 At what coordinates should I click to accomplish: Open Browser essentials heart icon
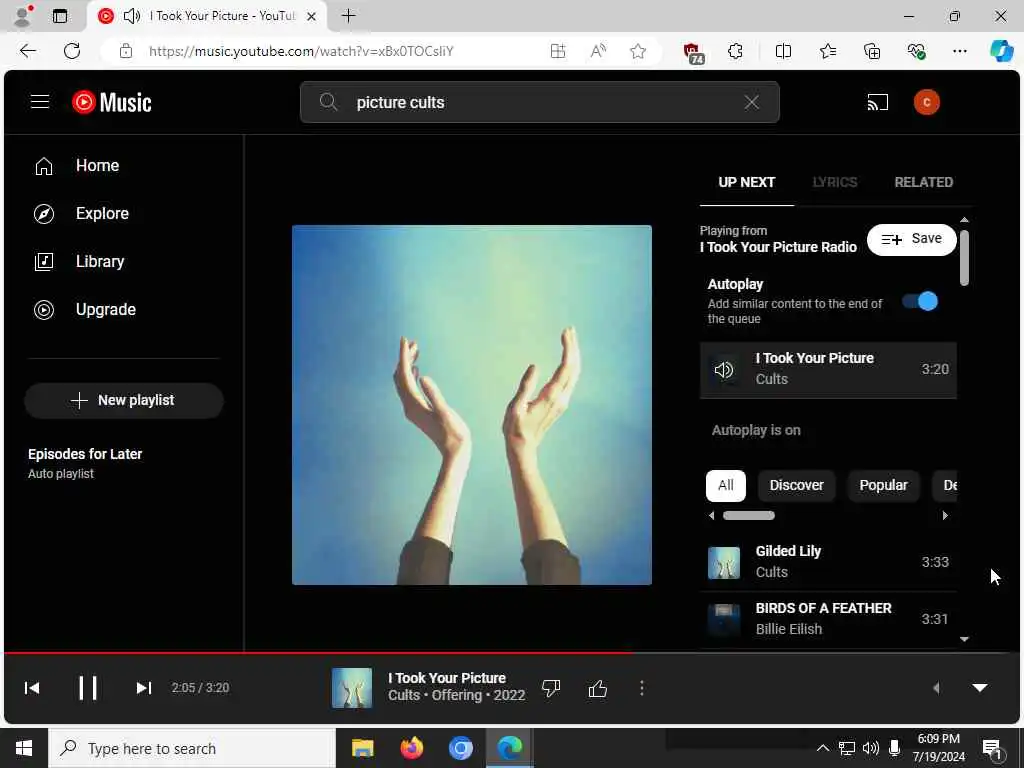tap(916, 51)
